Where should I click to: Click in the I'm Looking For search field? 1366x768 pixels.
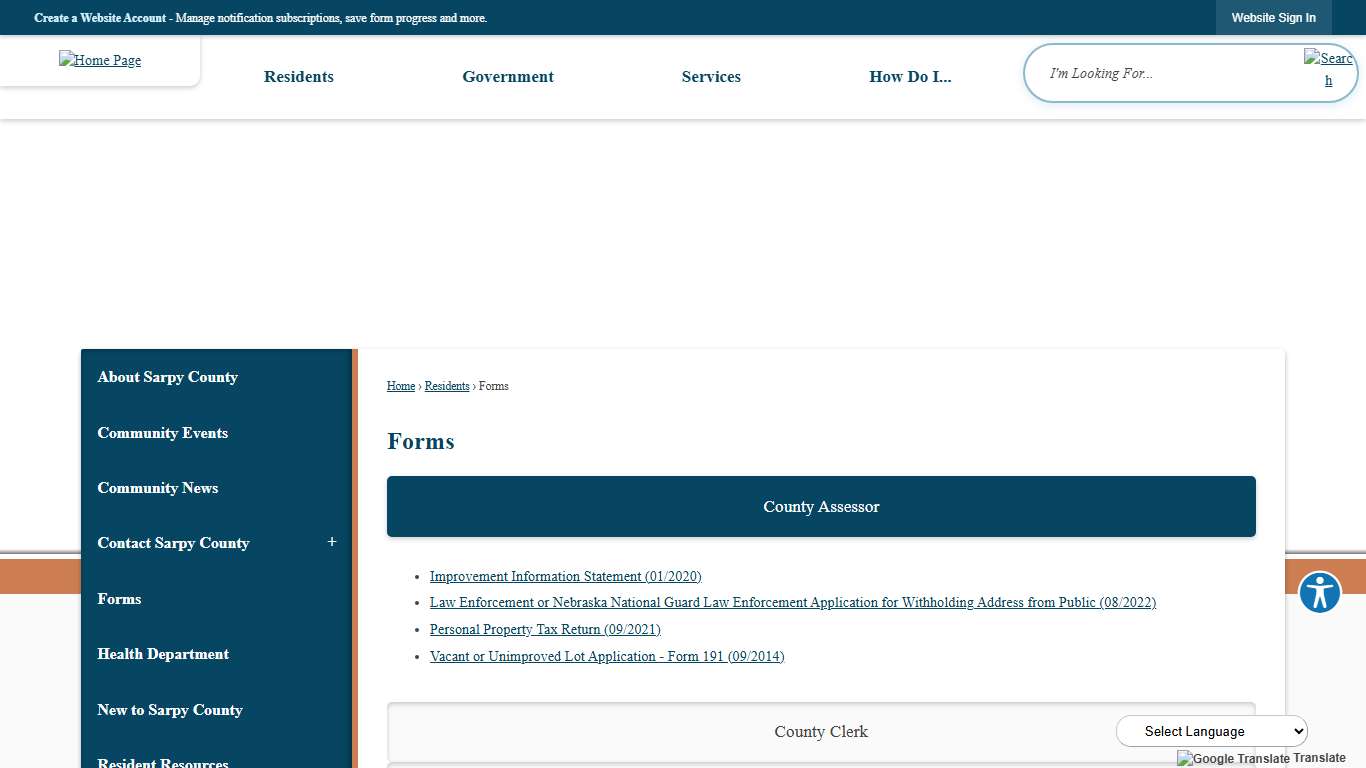click(x=1160, y=73)
